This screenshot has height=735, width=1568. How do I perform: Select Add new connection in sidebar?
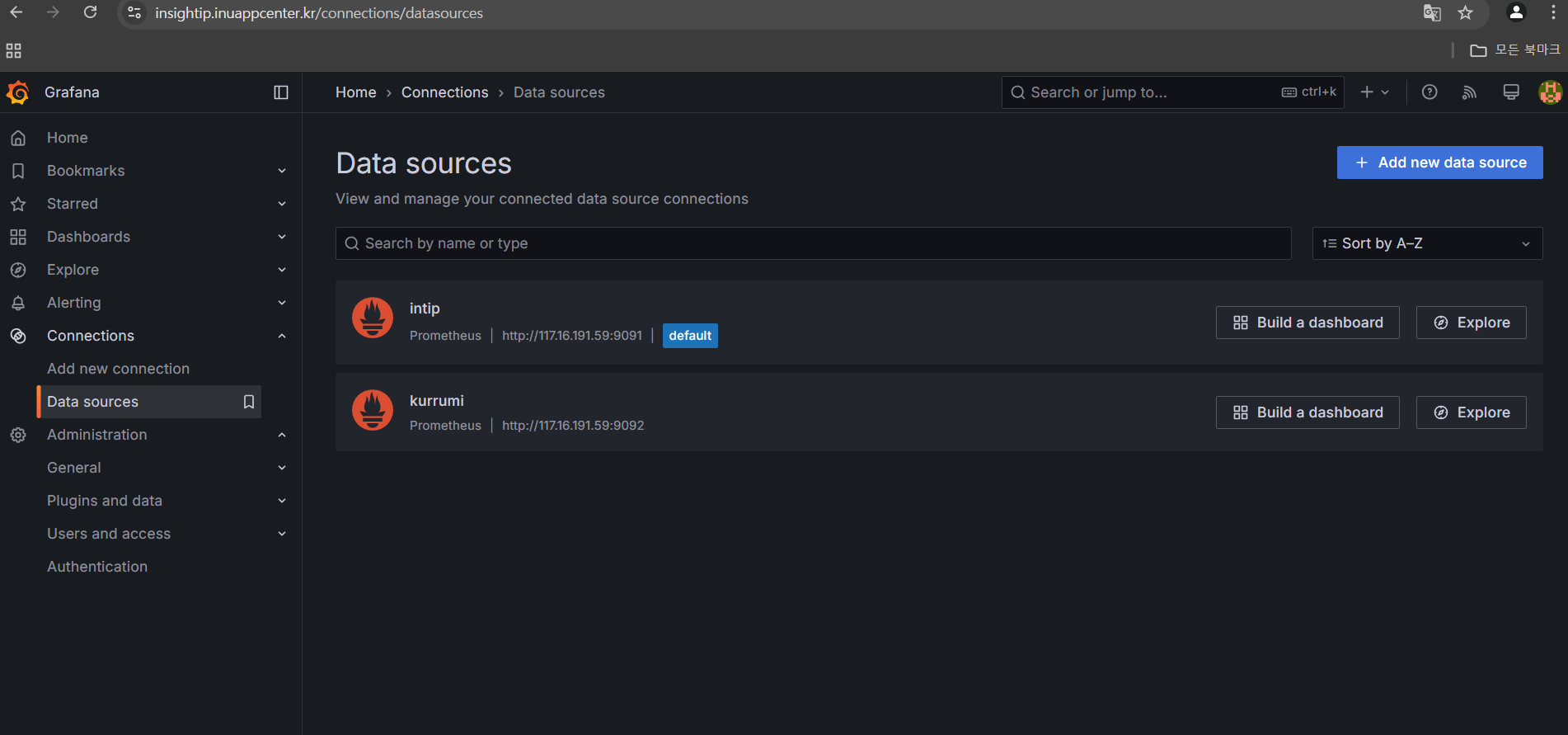pos(118,369)
